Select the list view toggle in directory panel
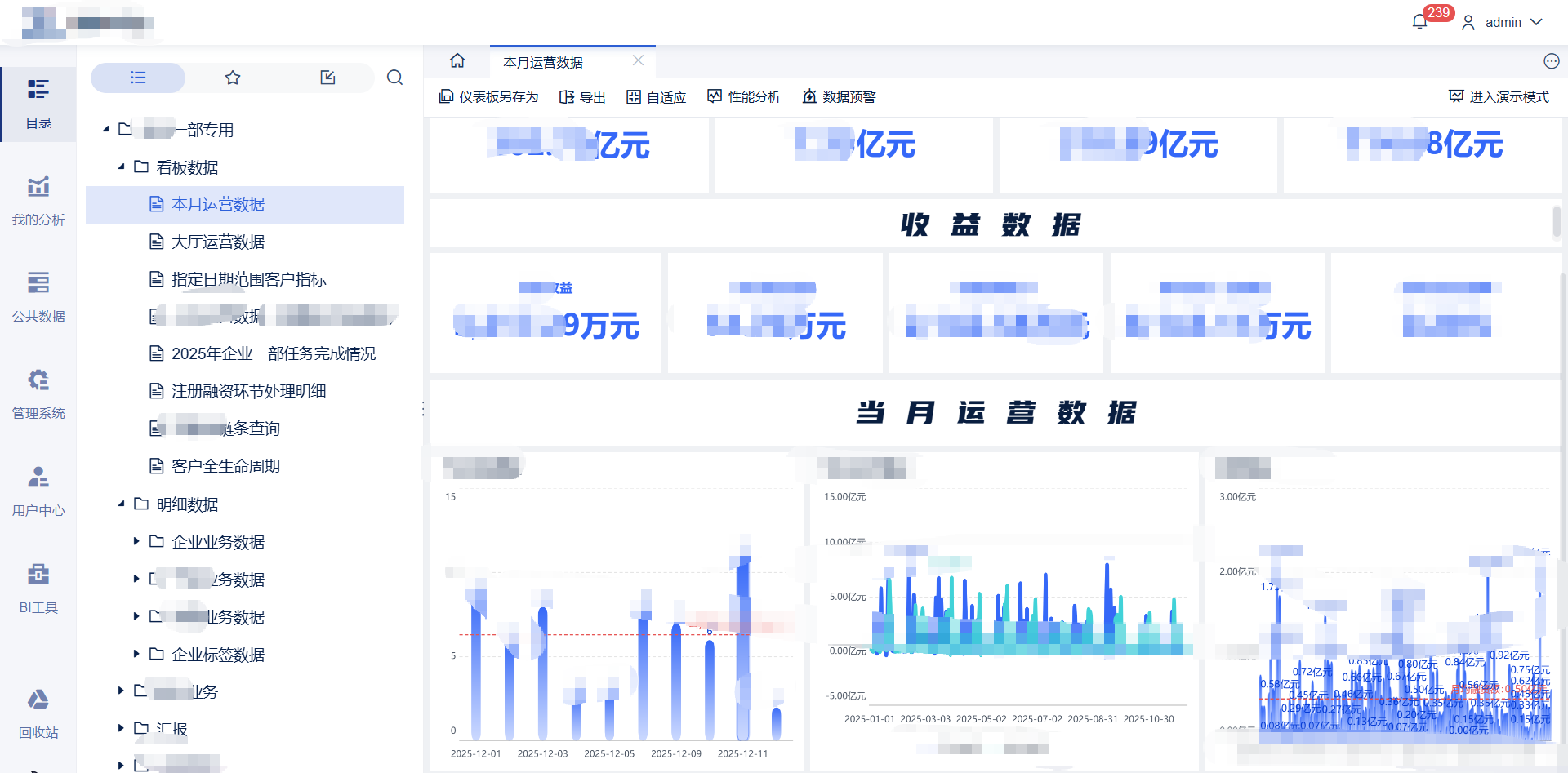The image size is (1568, 773). (x=138, y=78)
